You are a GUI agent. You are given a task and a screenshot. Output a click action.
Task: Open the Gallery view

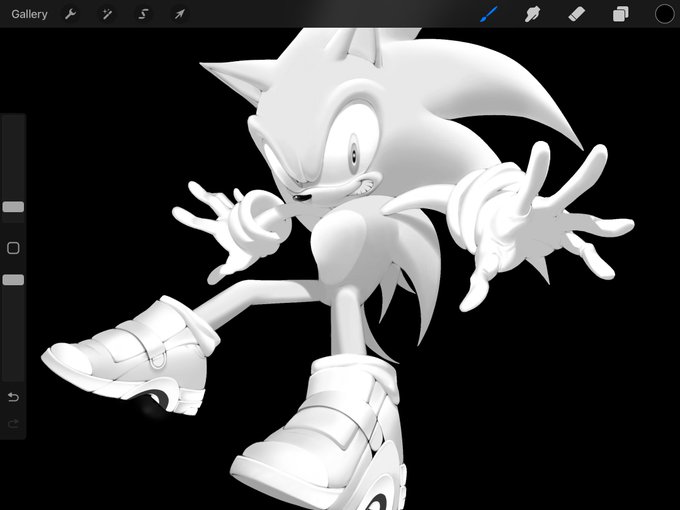pos(29,14)
